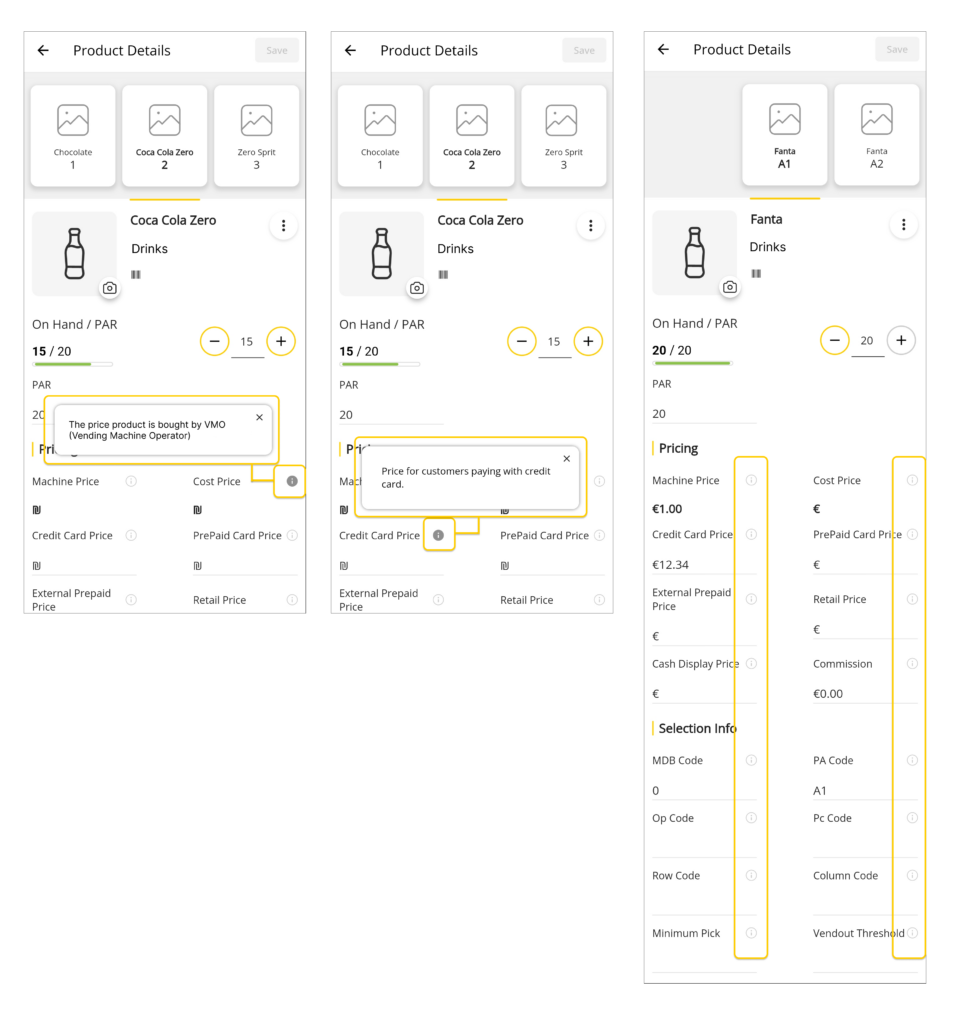Decrease on-hand quantity on the left screen

click(214, 341)
